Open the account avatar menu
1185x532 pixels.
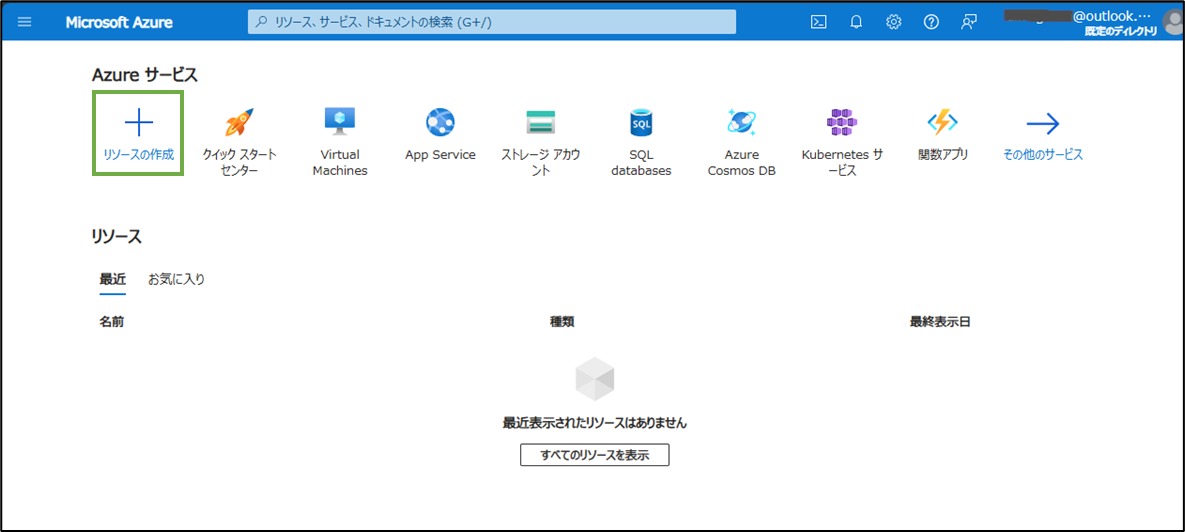click(1176, 22)
